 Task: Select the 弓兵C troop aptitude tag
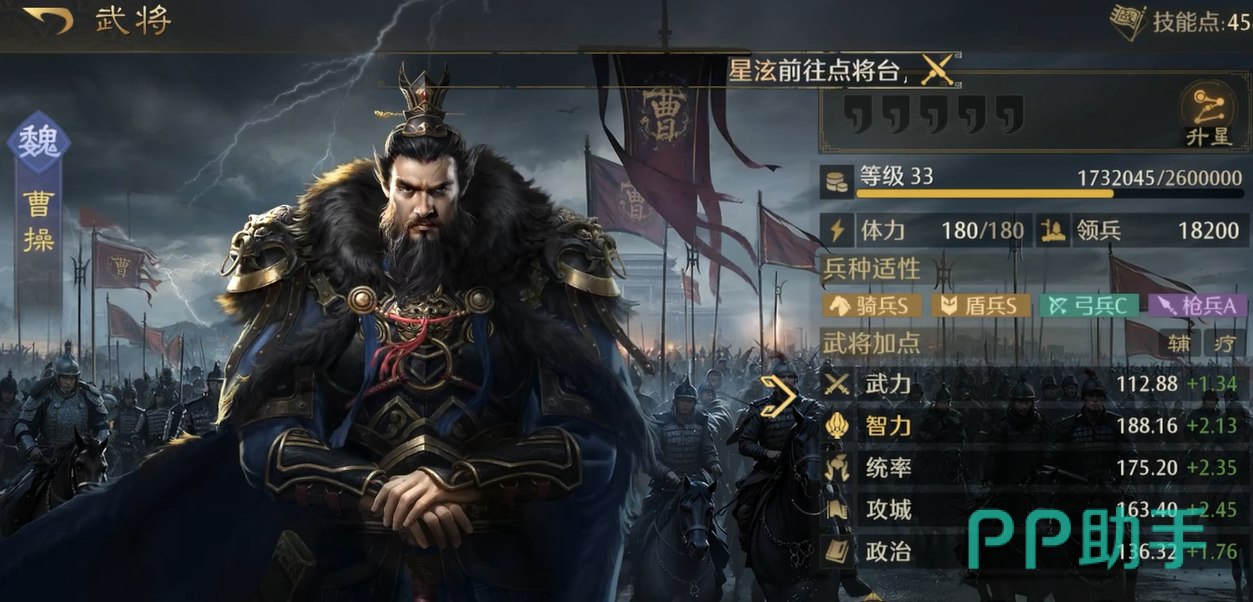pos(1089,306)
